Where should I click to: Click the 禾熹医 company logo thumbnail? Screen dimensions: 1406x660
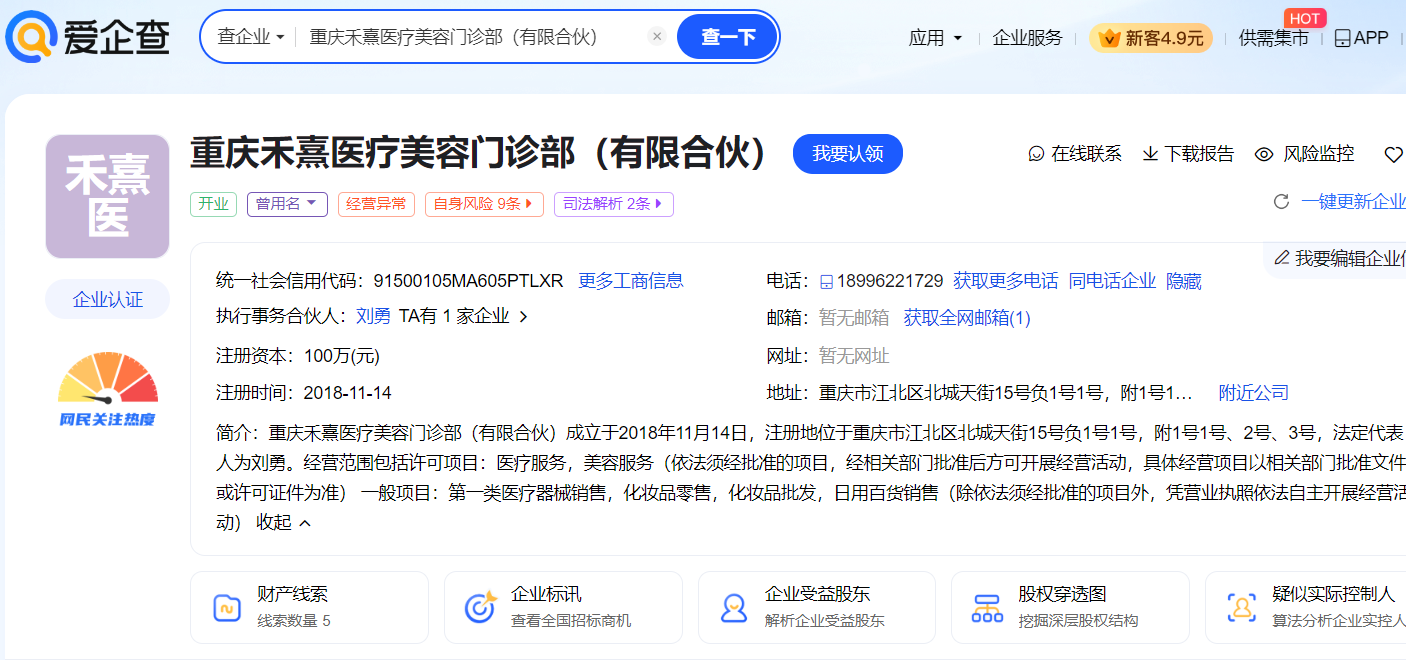coord(107,196)
